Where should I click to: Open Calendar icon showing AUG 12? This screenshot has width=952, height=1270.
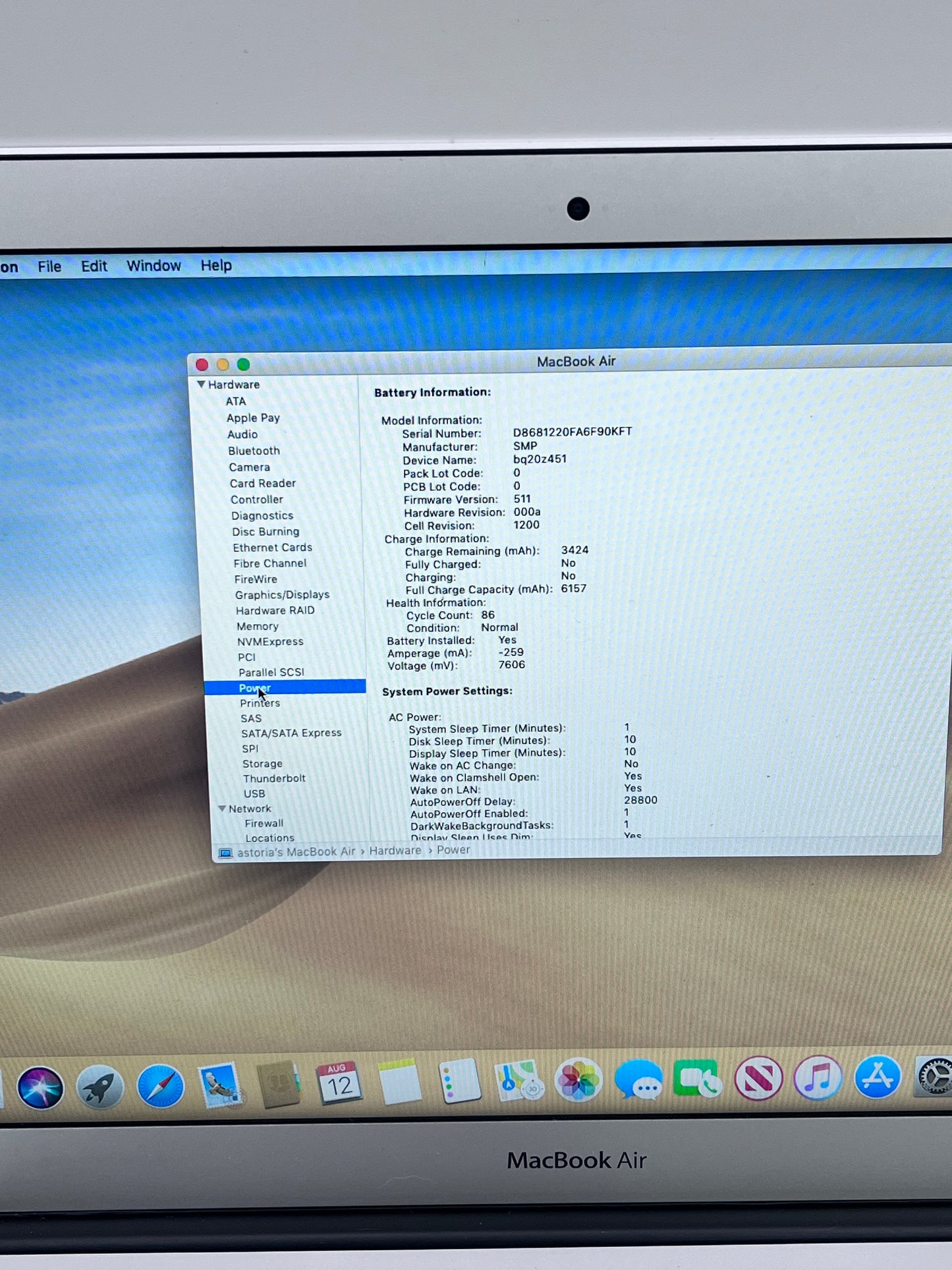(x=339, y=1083)
